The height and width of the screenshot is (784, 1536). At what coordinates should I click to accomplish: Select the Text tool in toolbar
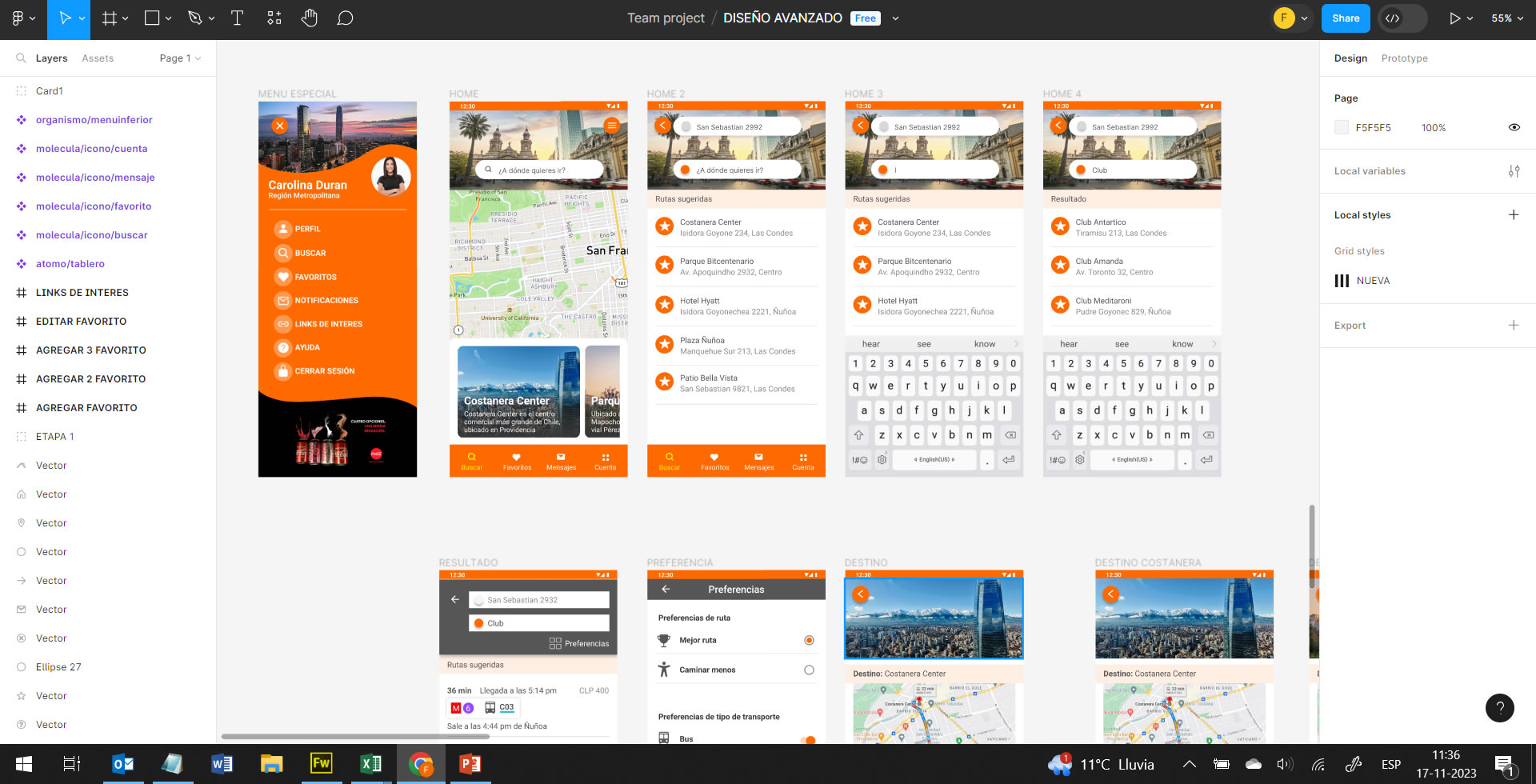coord(237,18)
